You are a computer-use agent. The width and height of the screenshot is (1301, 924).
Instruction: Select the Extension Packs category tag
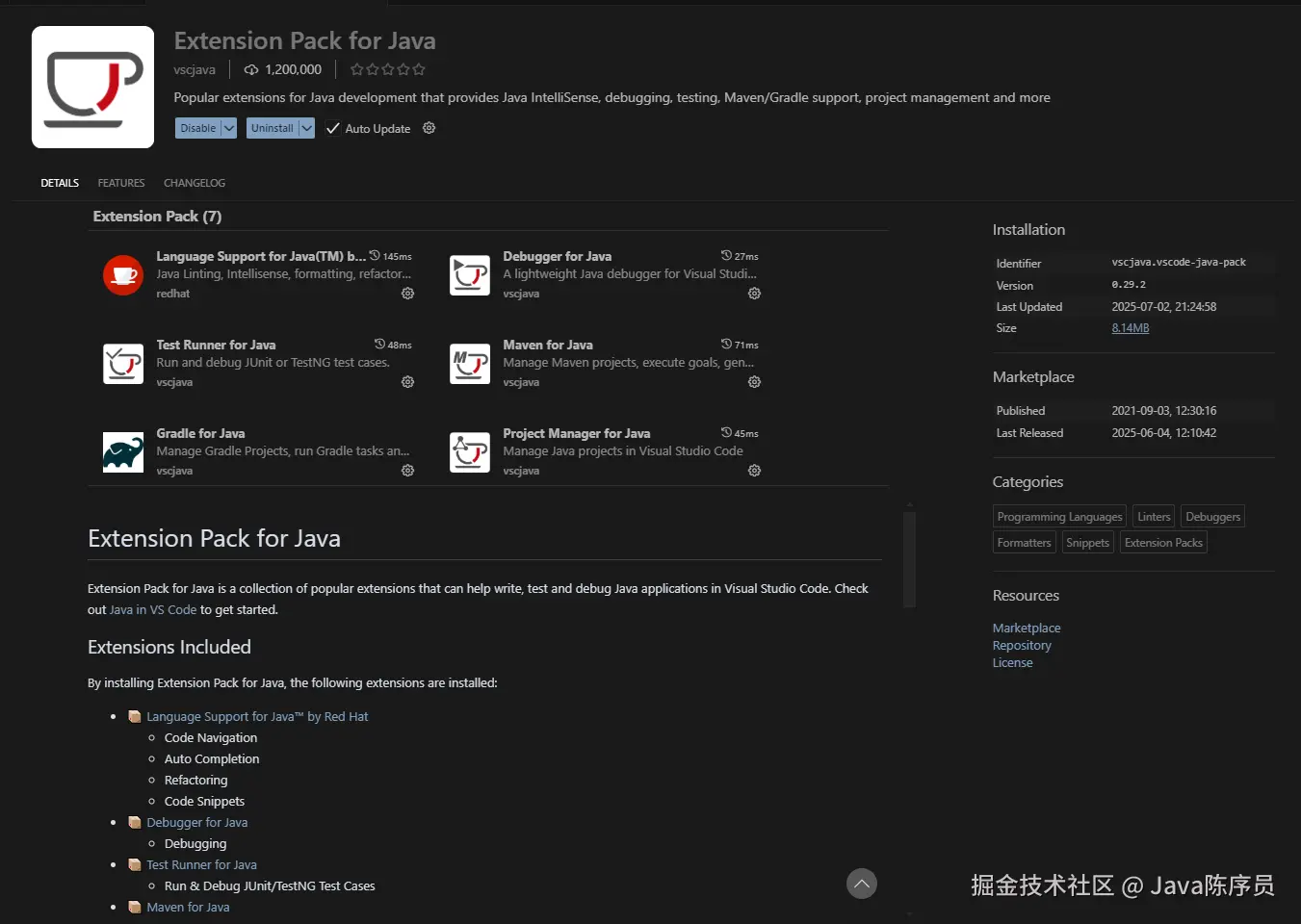pos(1163,543)
